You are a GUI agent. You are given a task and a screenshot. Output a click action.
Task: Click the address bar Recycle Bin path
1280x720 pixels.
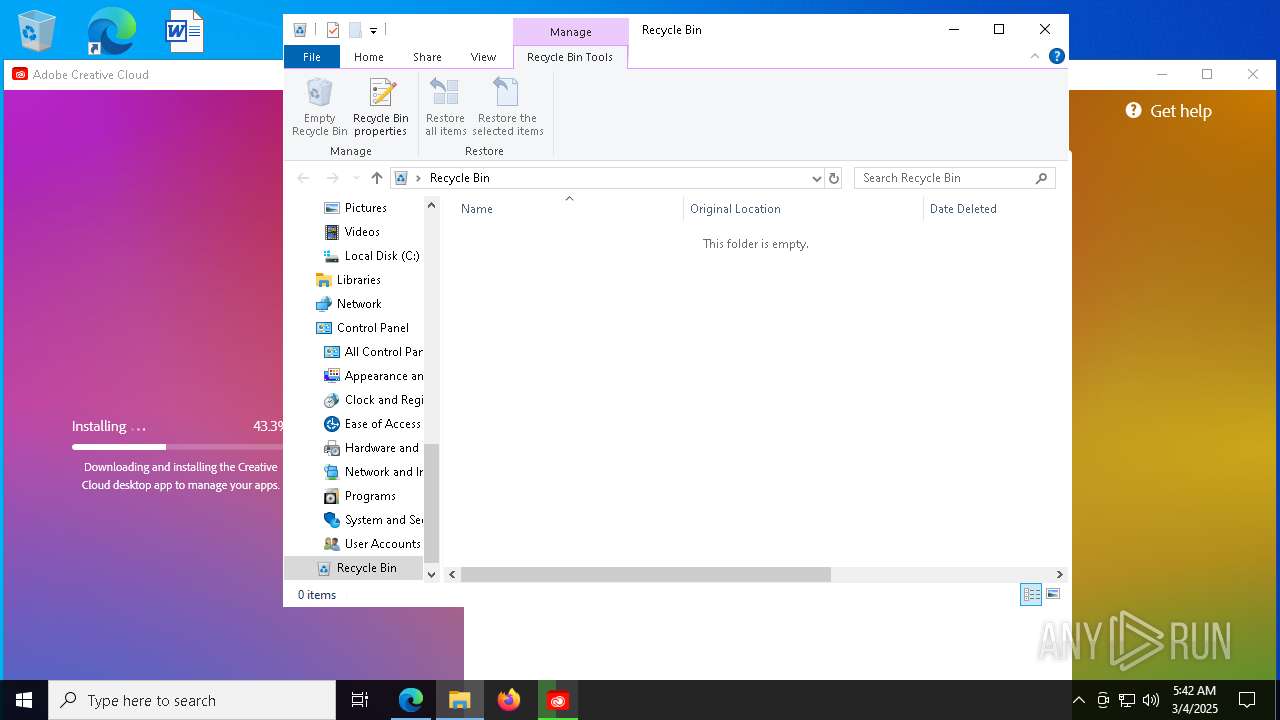(460, 178)
